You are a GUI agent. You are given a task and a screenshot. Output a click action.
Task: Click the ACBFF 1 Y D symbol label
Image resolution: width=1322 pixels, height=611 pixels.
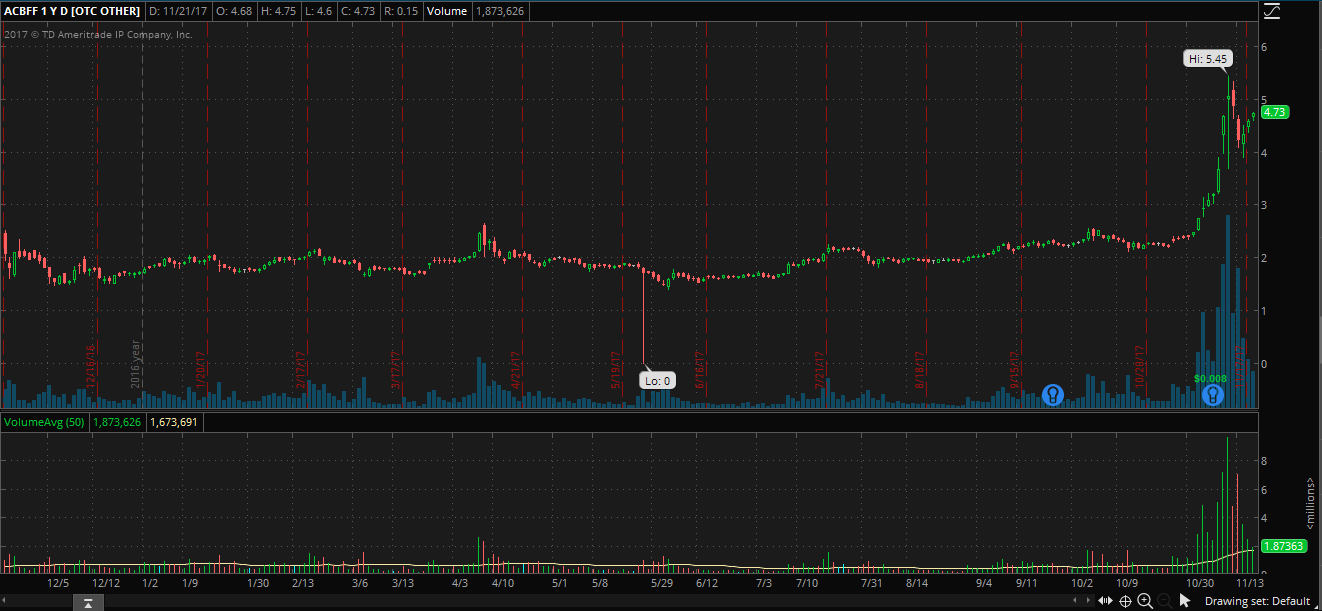coord(71,11)
